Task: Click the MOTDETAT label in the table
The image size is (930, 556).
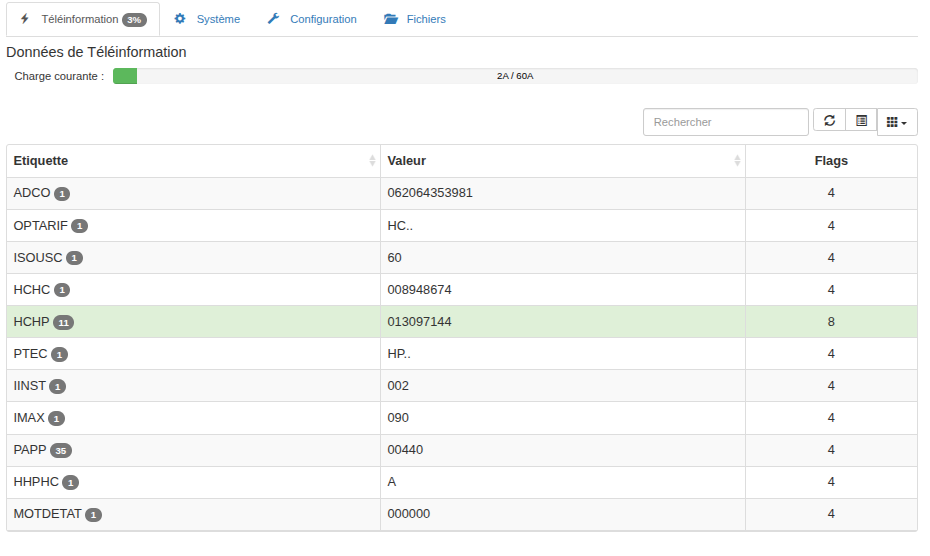Action: pyautogui.click(x=47, y=514)
